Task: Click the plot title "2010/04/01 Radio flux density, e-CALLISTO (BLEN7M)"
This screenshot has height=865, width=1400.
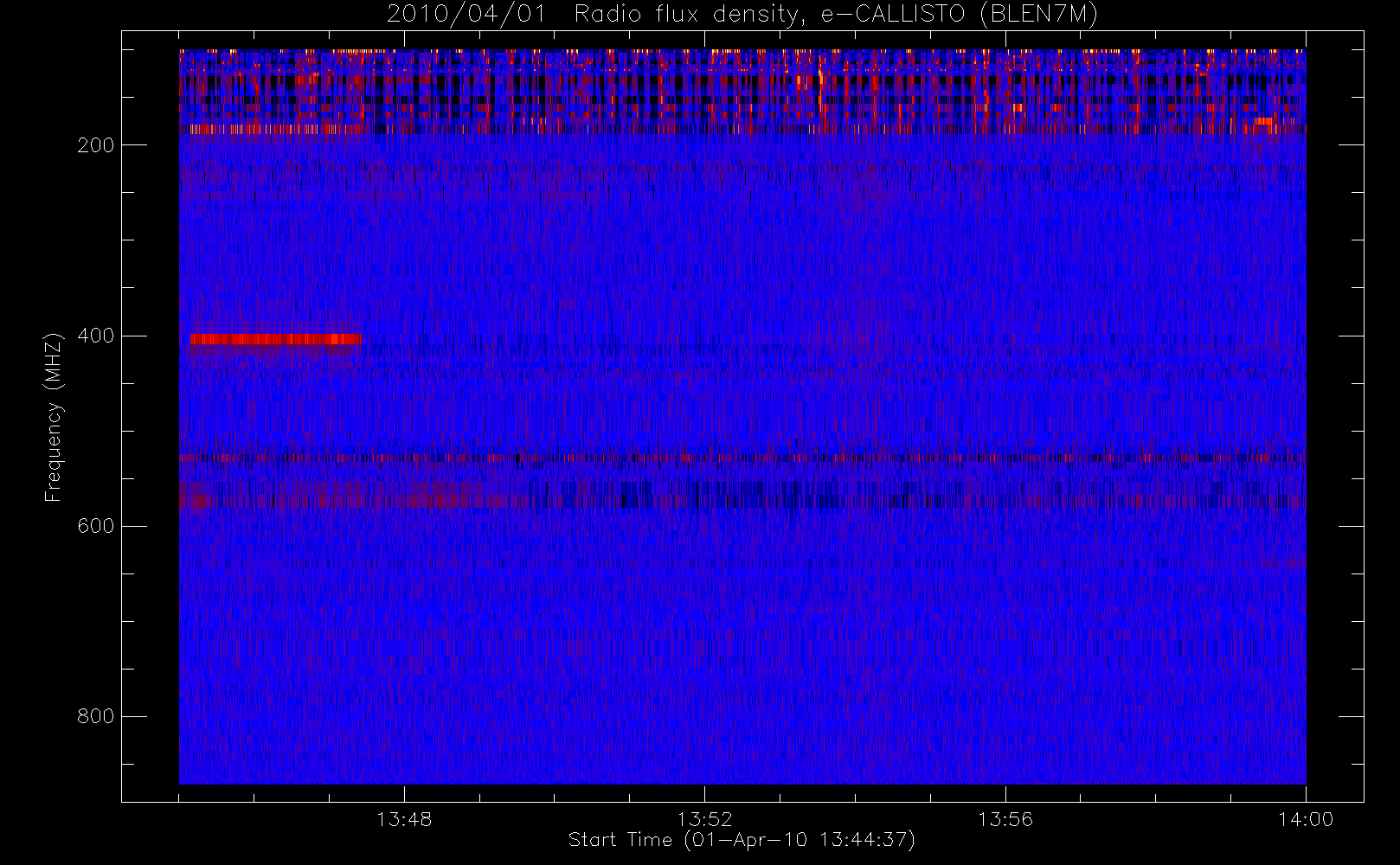Action: coord(742,15)
